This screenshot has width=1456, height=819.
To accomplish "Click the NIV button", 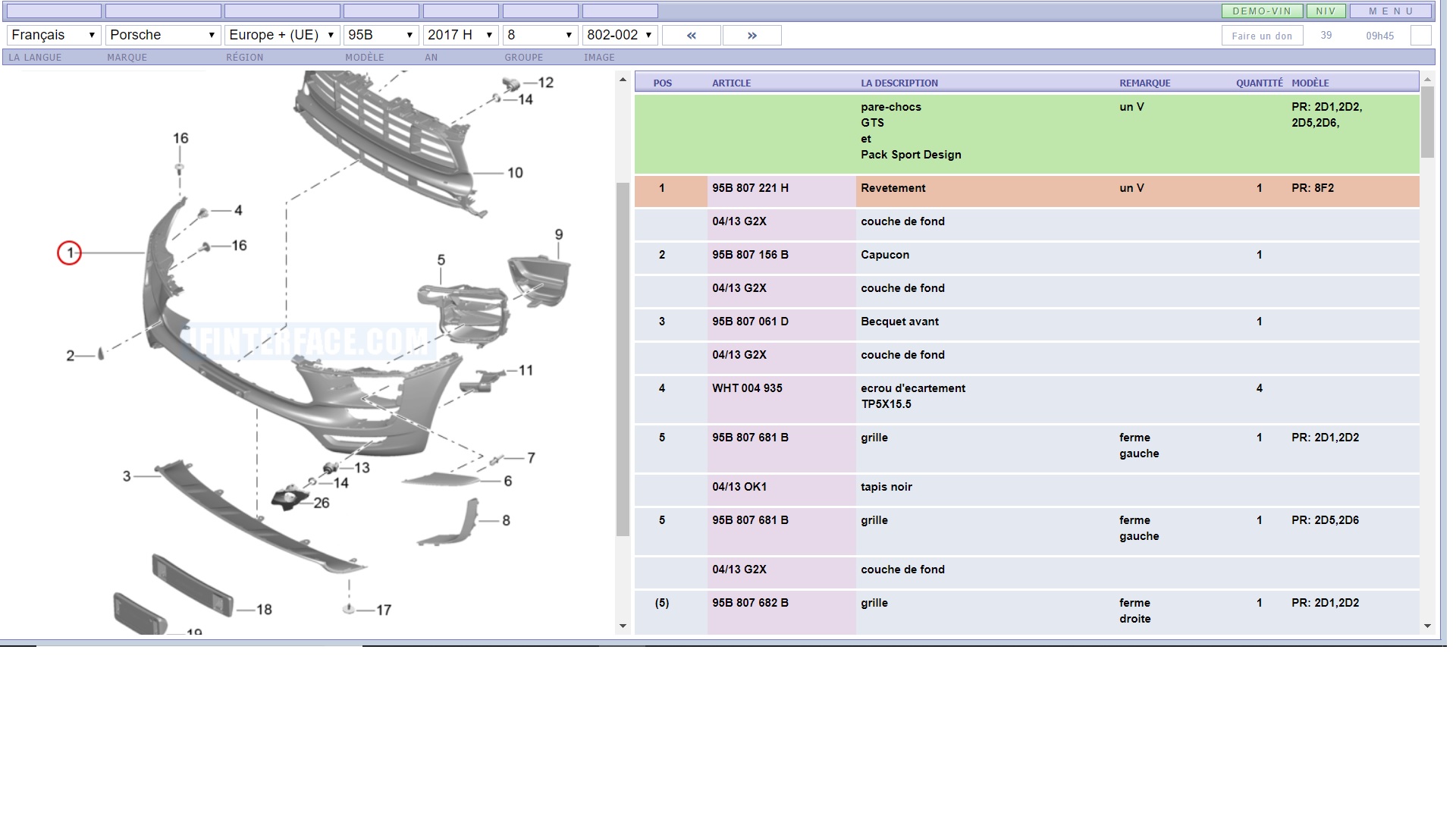I will [1326, 11].
